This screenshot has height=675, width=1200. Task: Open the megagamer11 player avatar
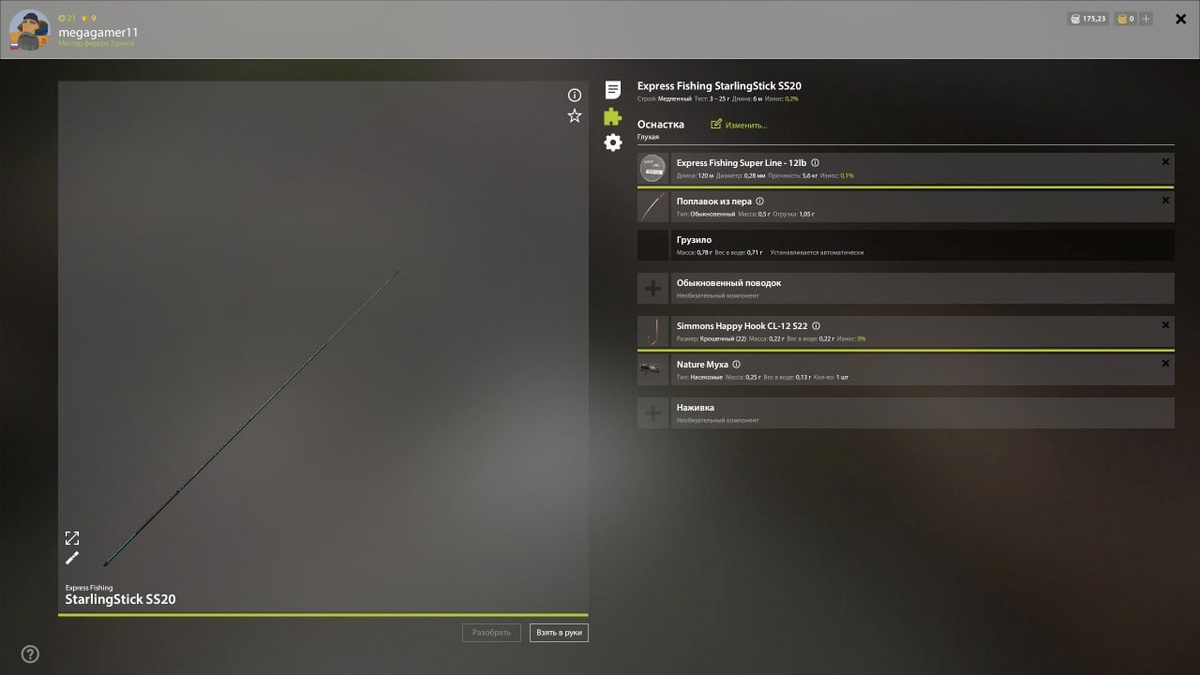[x=30, y=30]
